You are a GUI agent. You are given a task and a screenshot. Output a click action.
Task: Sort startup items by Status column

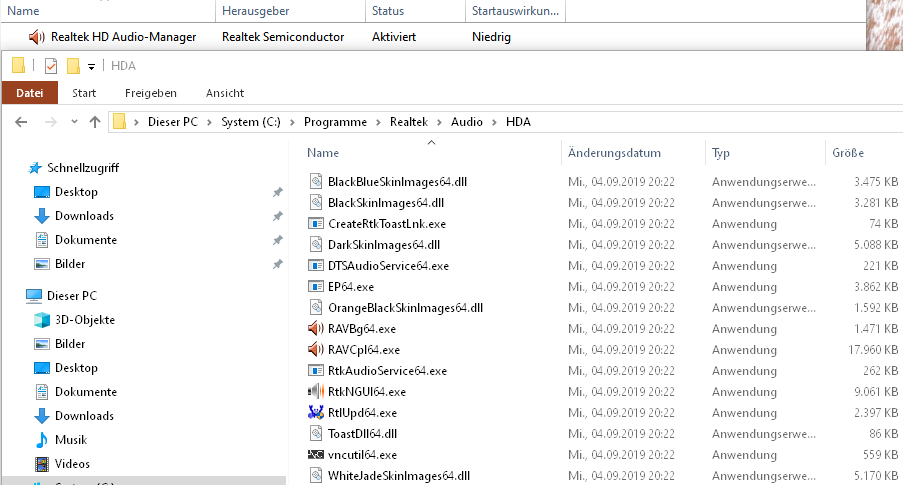pos(388,11)
